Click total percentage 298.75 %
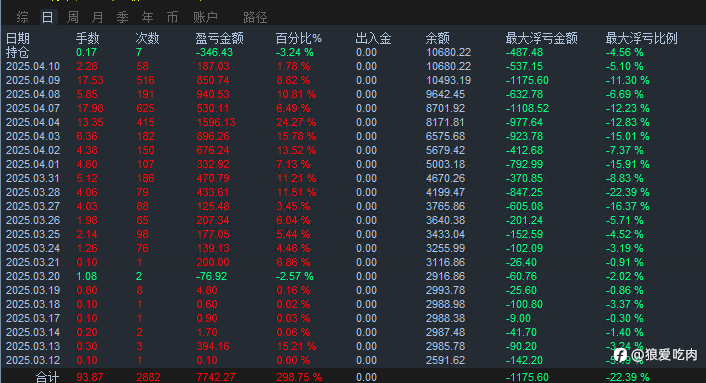Screen dimensions: 706x383 299,377
